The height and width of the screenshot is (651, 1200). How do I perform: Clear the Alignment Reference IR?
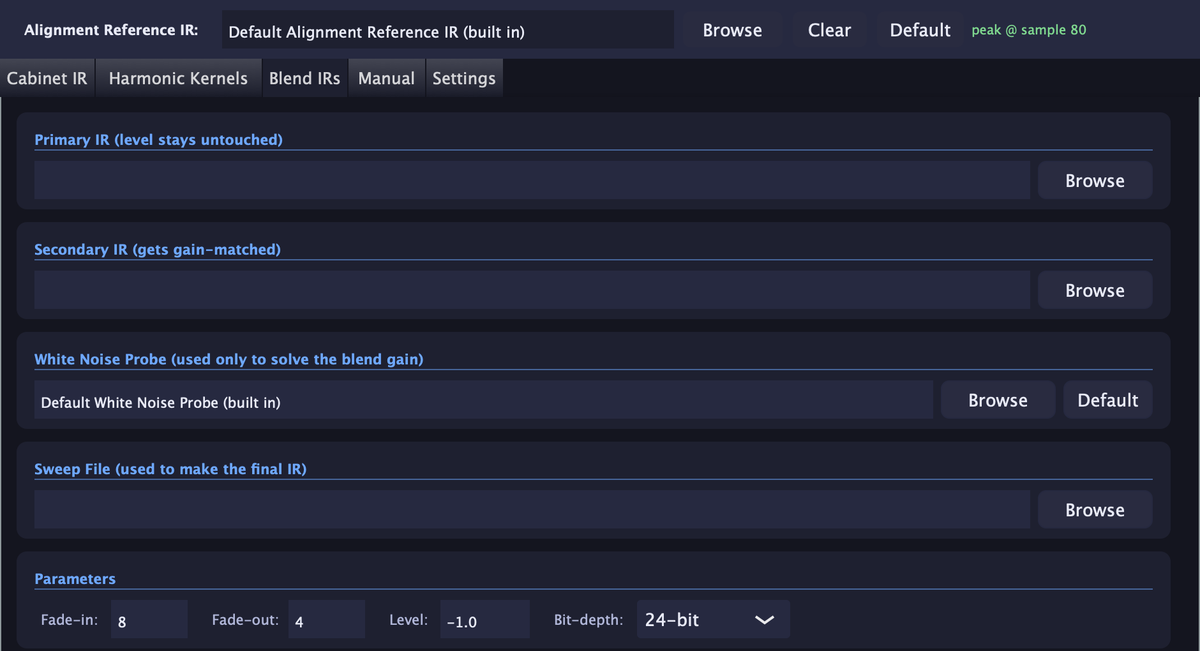tap(829, 30)
